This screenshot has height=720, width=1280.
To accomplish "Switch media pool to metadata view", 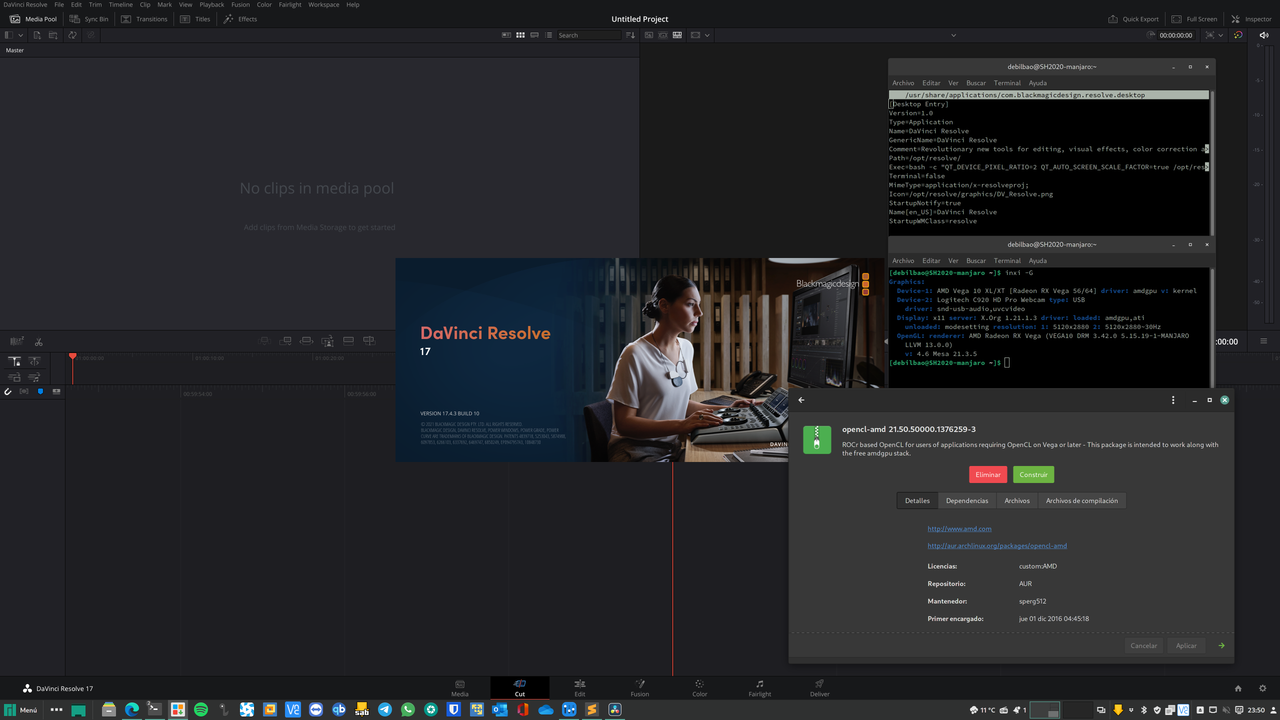I will click(506, 35).
